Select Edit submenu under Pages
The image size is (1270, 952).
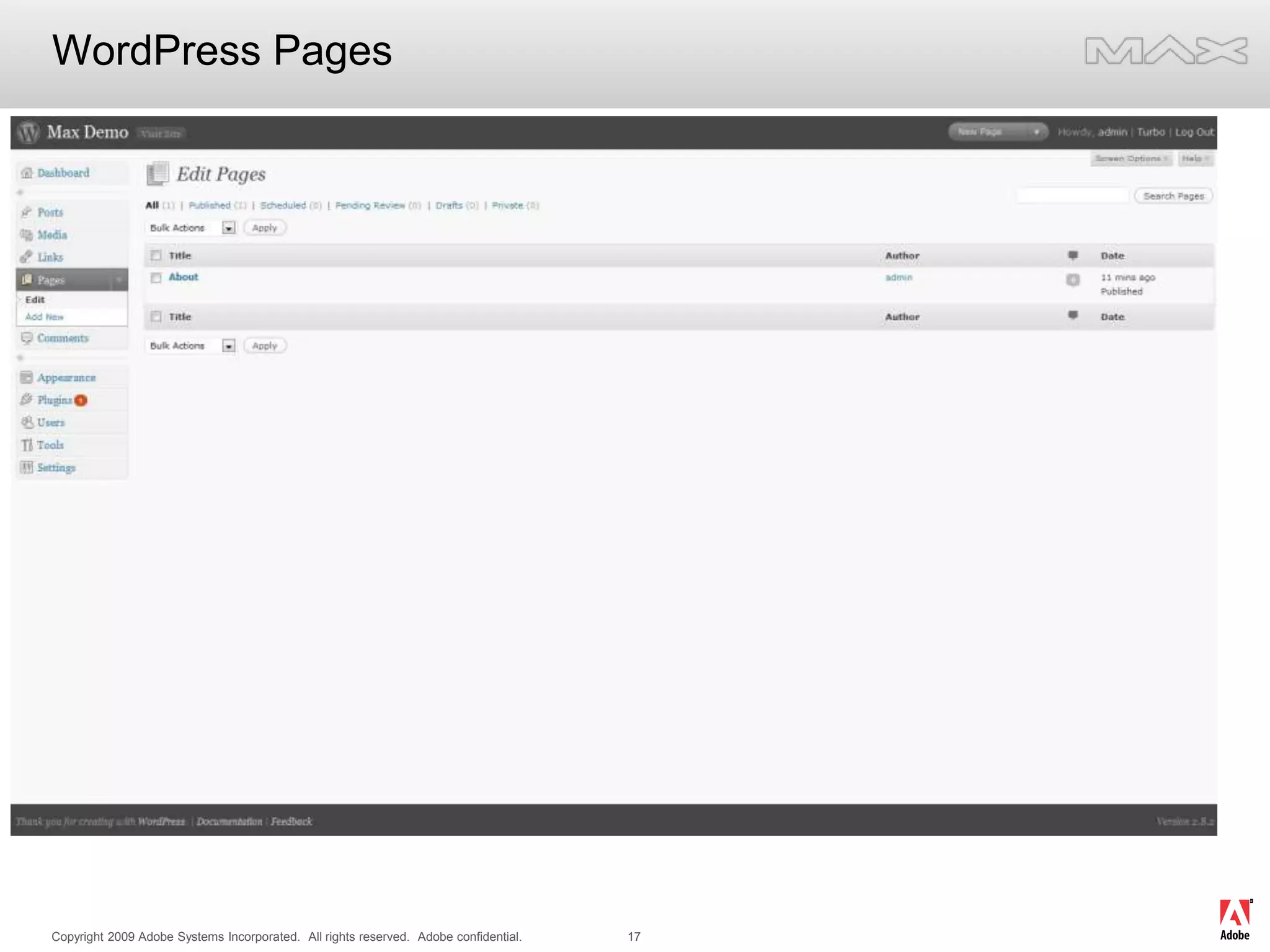coord(35,299)
